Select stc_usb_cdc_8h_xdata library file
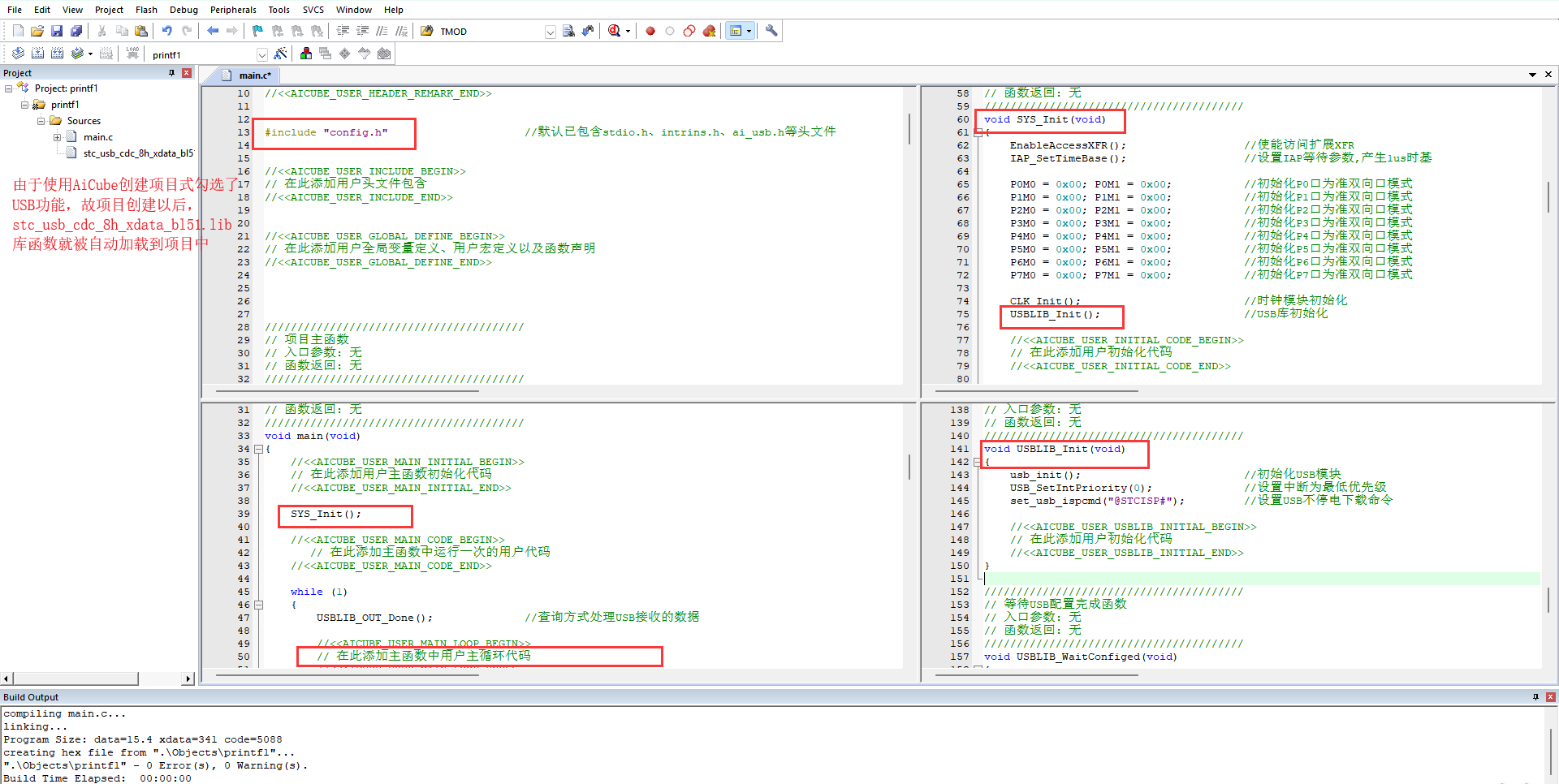This screenshot has height=784, width=1559. click(x=139, y=153)
